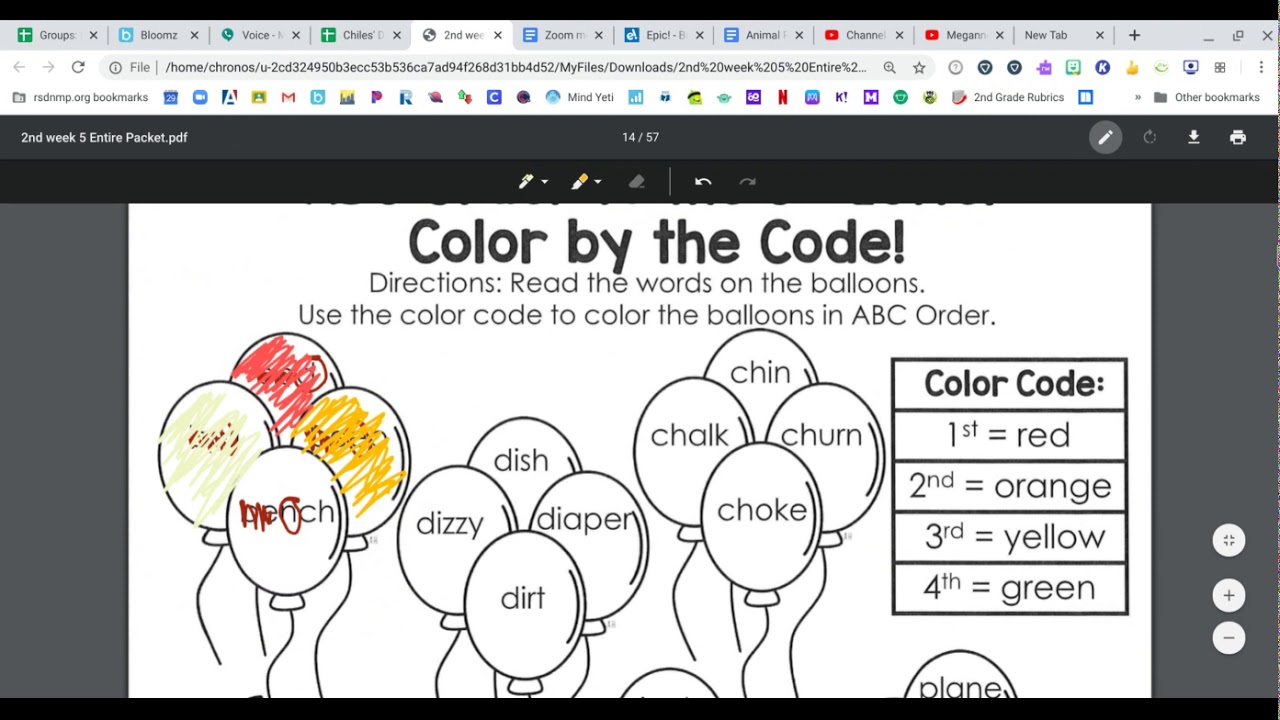This screenshot has width=1280, height=720.
Task: Click the address bar file URL
Action: pos(516,67)
